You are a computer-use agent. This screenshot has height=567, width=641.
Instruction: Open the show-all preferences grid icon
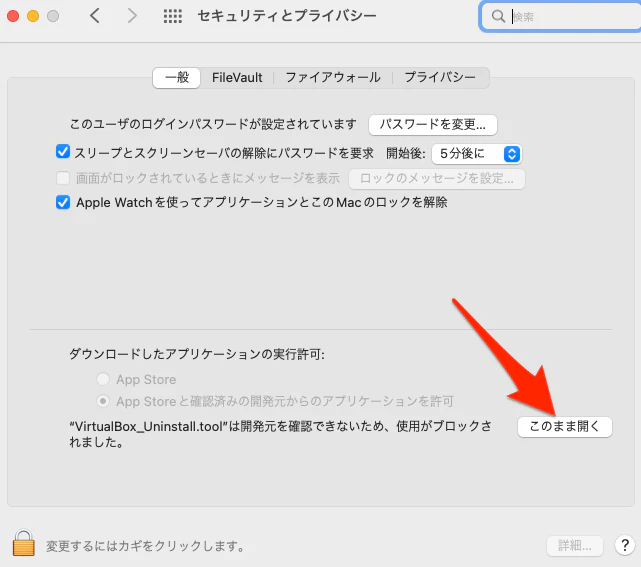(173, 16)
